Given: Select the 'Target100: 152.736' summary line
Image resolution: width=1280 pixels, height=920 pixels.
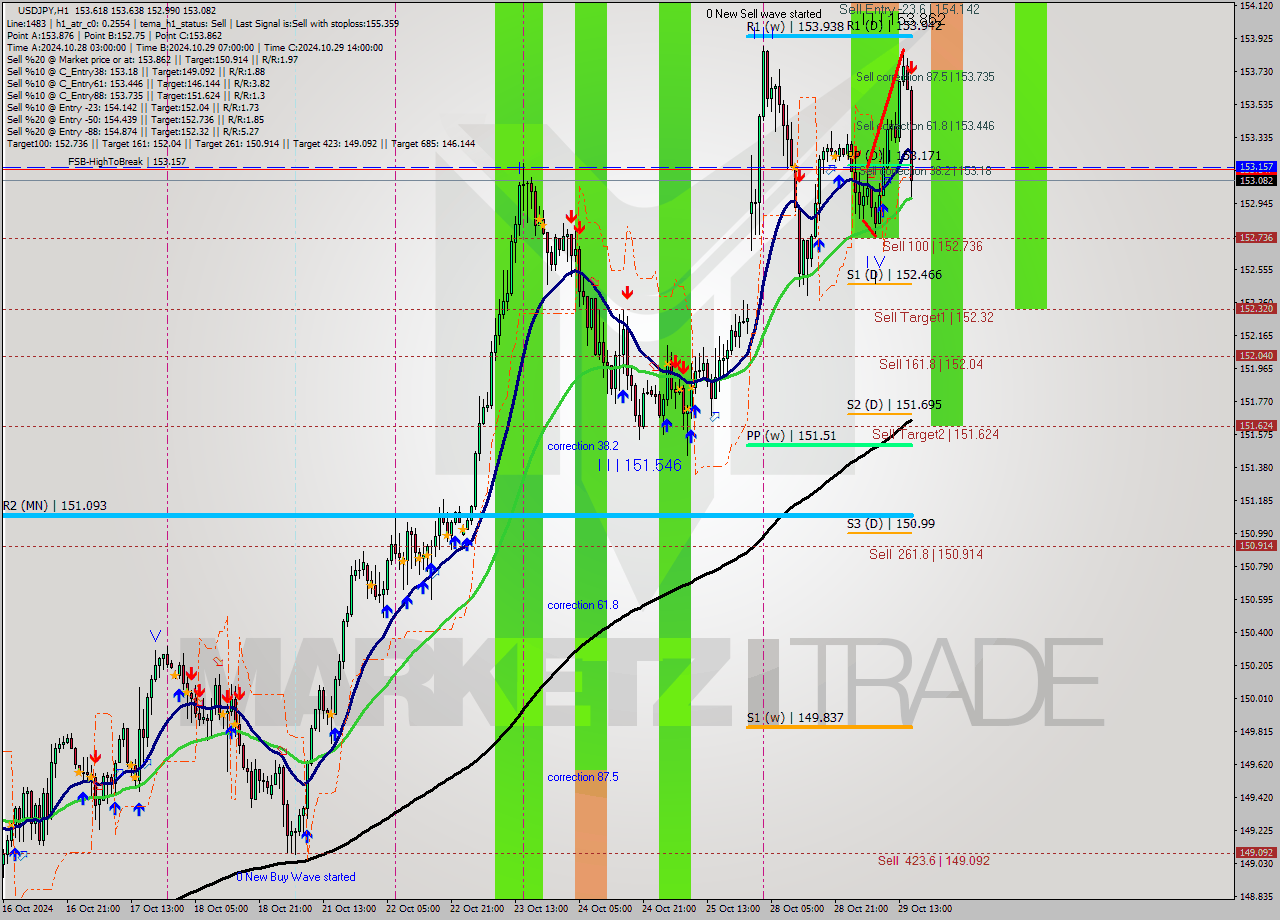Looking at the screenshot, I should (x=240, y=144).
